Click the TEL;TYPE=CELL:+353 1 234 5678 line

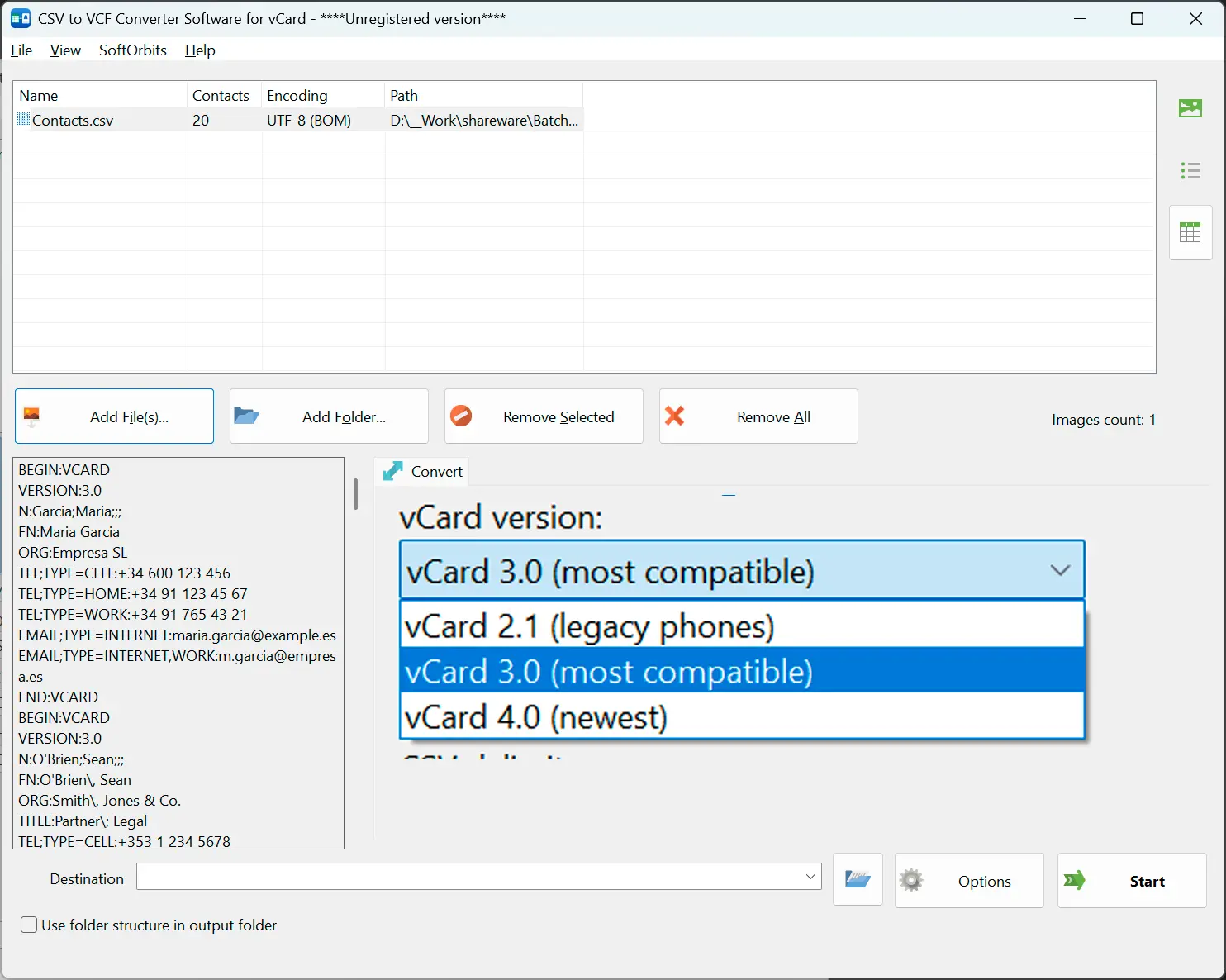124,841
